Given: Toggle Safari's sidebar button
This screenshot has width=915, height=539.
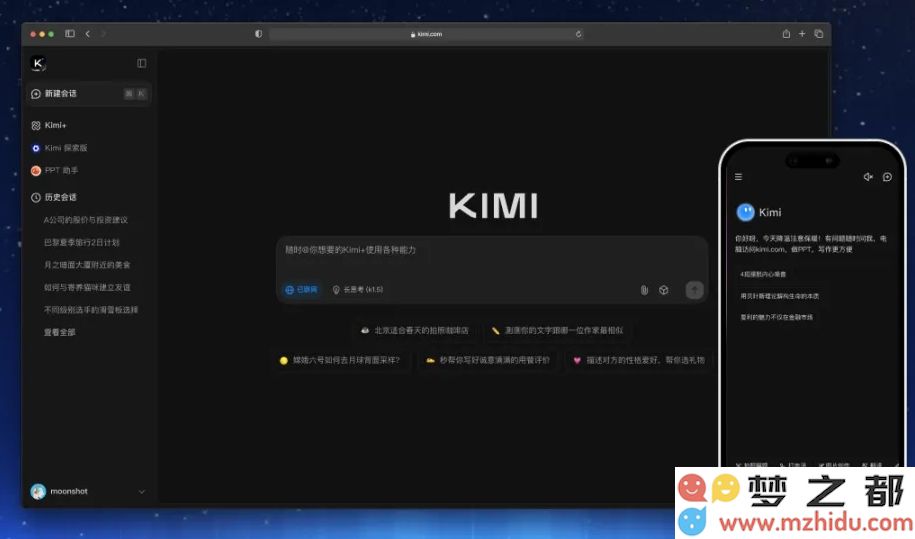Looking at the screenshot, I should click(x=70, y=34).
